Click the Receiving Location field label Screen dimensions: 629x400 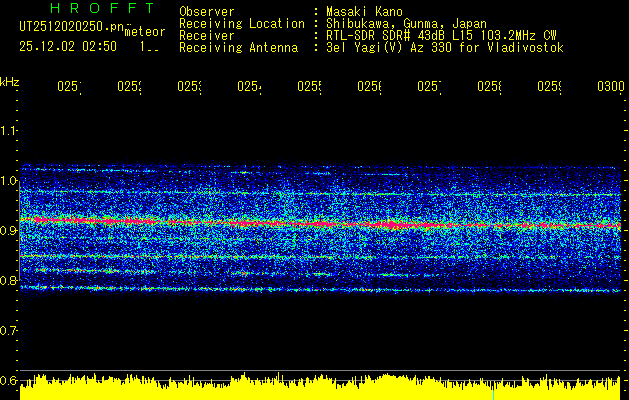pos(242,24)
